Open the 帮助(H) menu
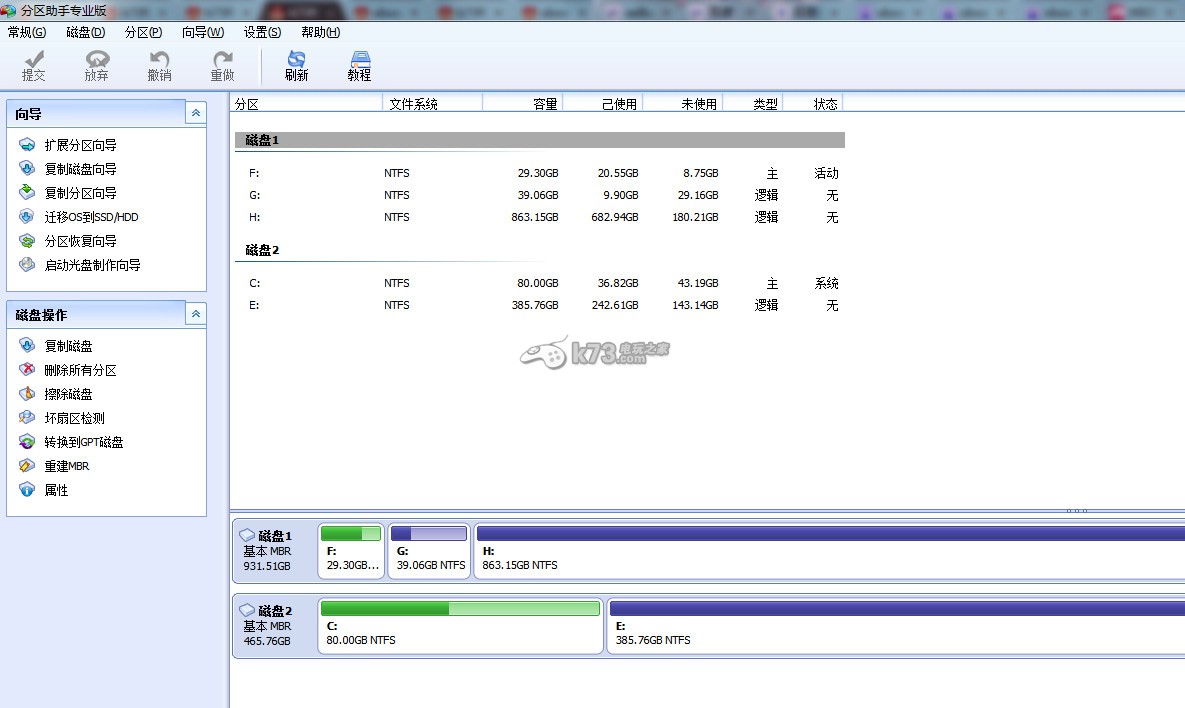Viewport: 1185px width, 708px height. tap(320, 32)
